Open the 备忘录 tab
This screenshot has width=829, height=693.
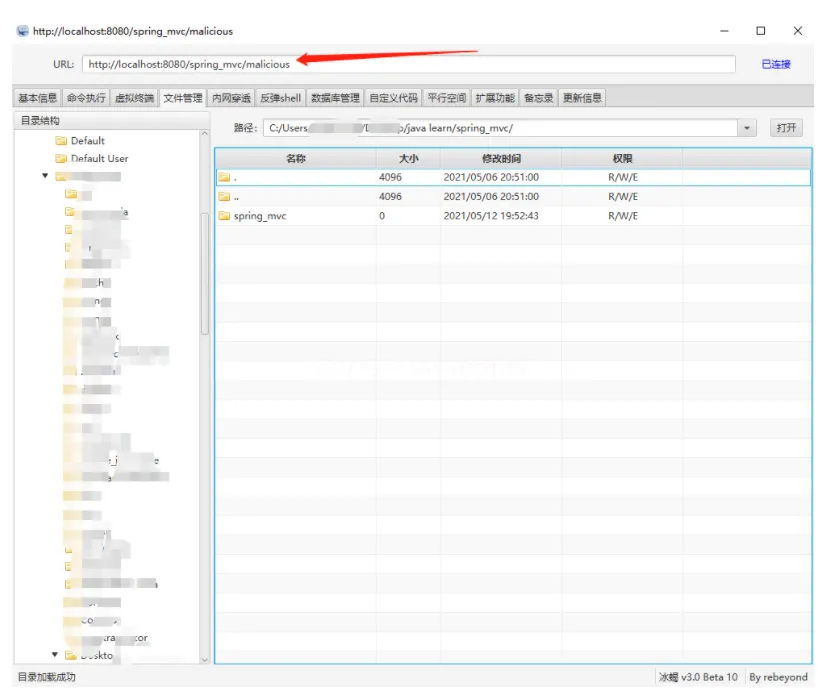(x=539, y=98)
